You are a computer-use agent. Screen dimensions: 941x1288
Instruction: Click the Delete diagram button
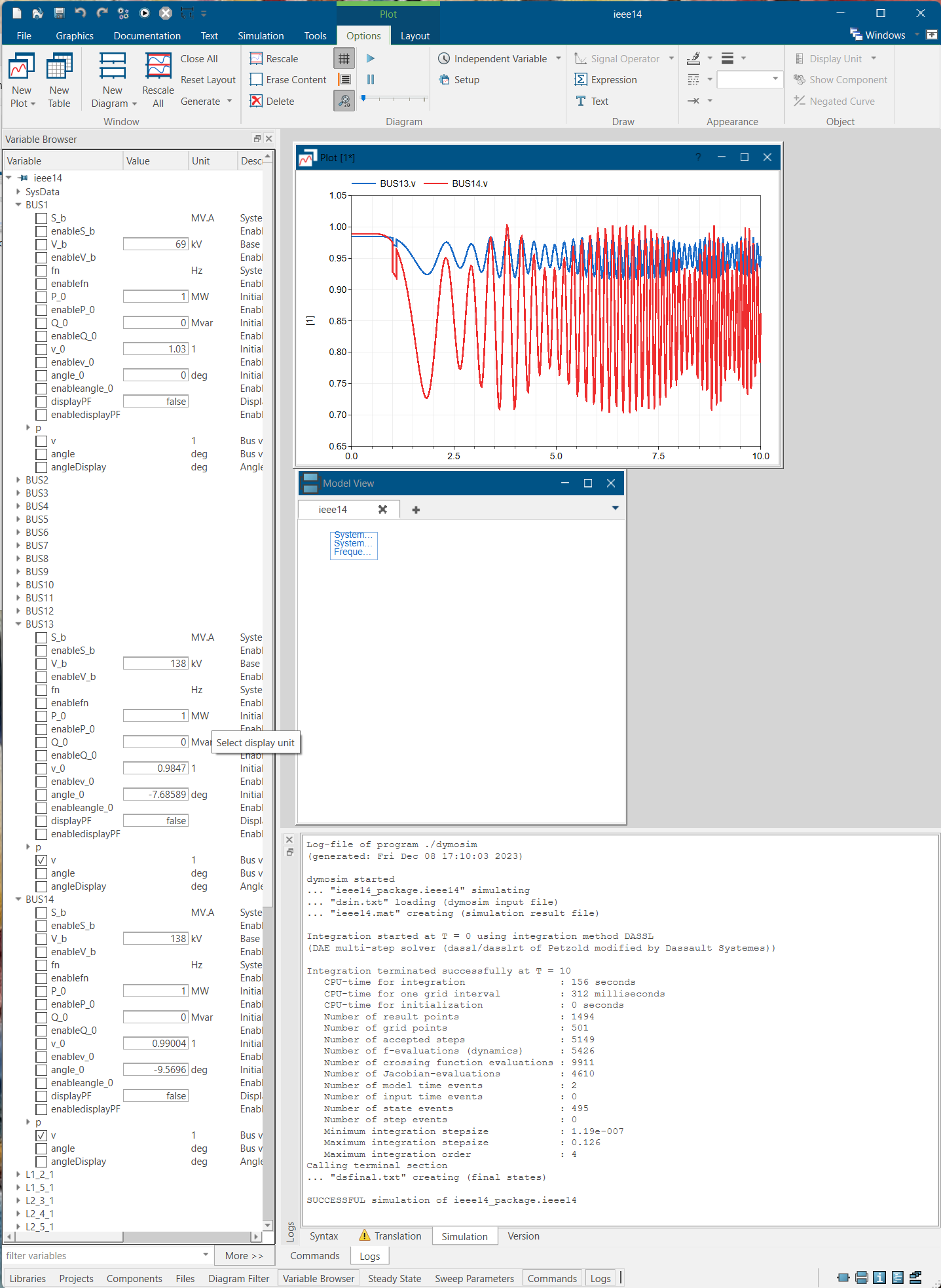[x=272, y=101]
